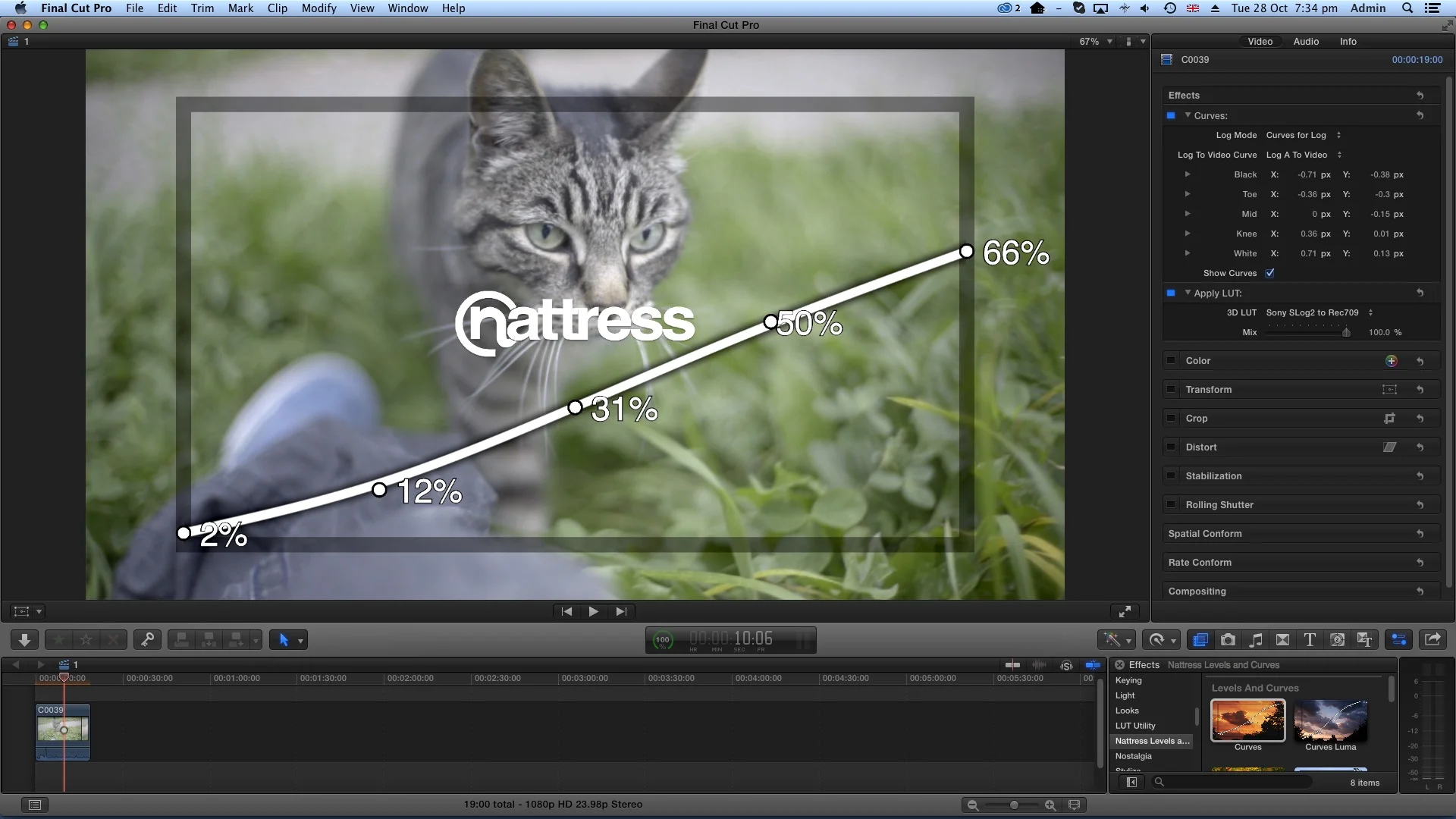Open the Themes browser

coord(1365,640)
